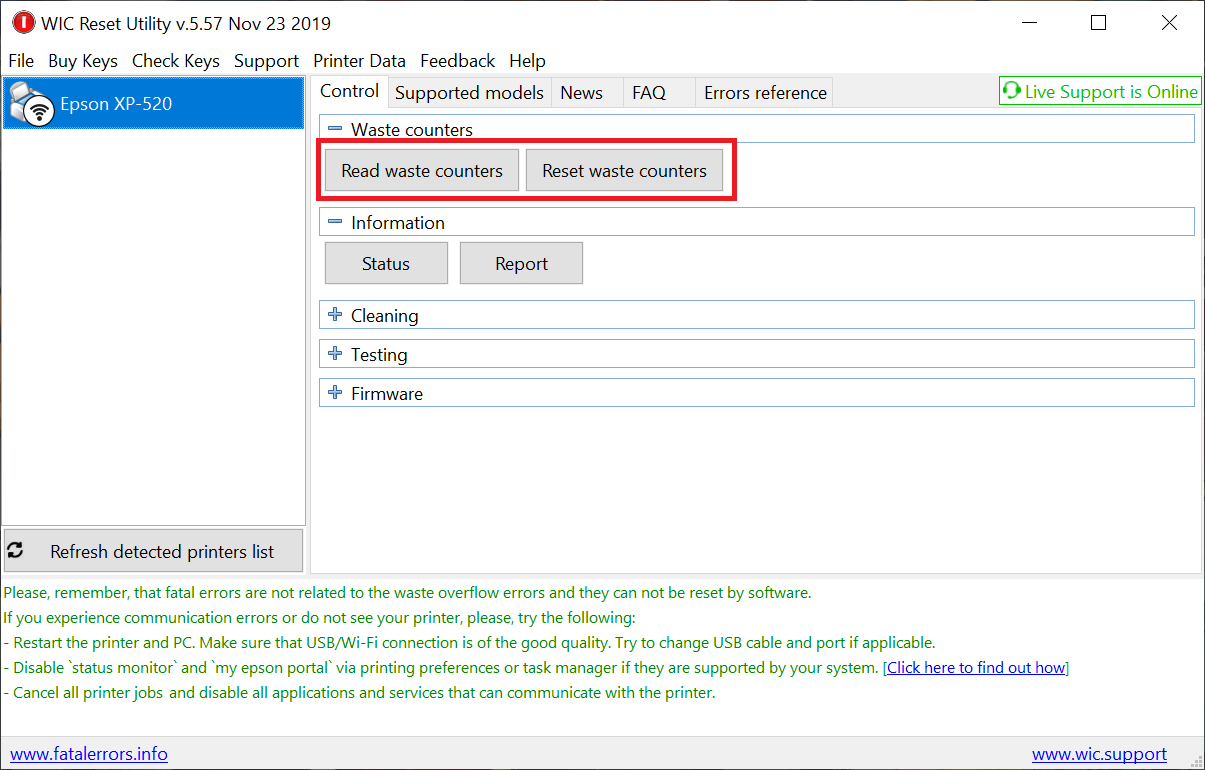Expand the Cleaning section

point(335,315)
